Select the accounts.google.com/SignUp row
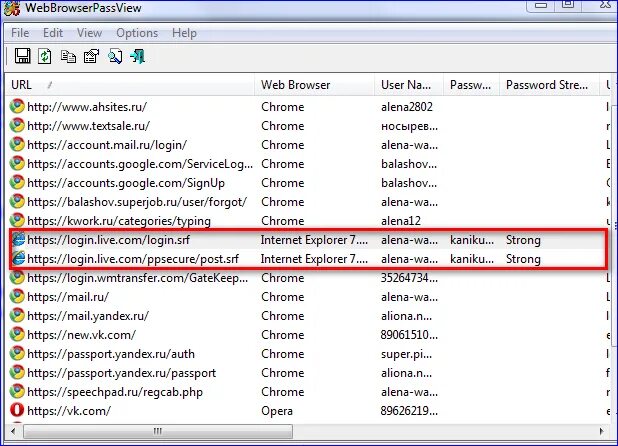 click(x=309, y=182)
